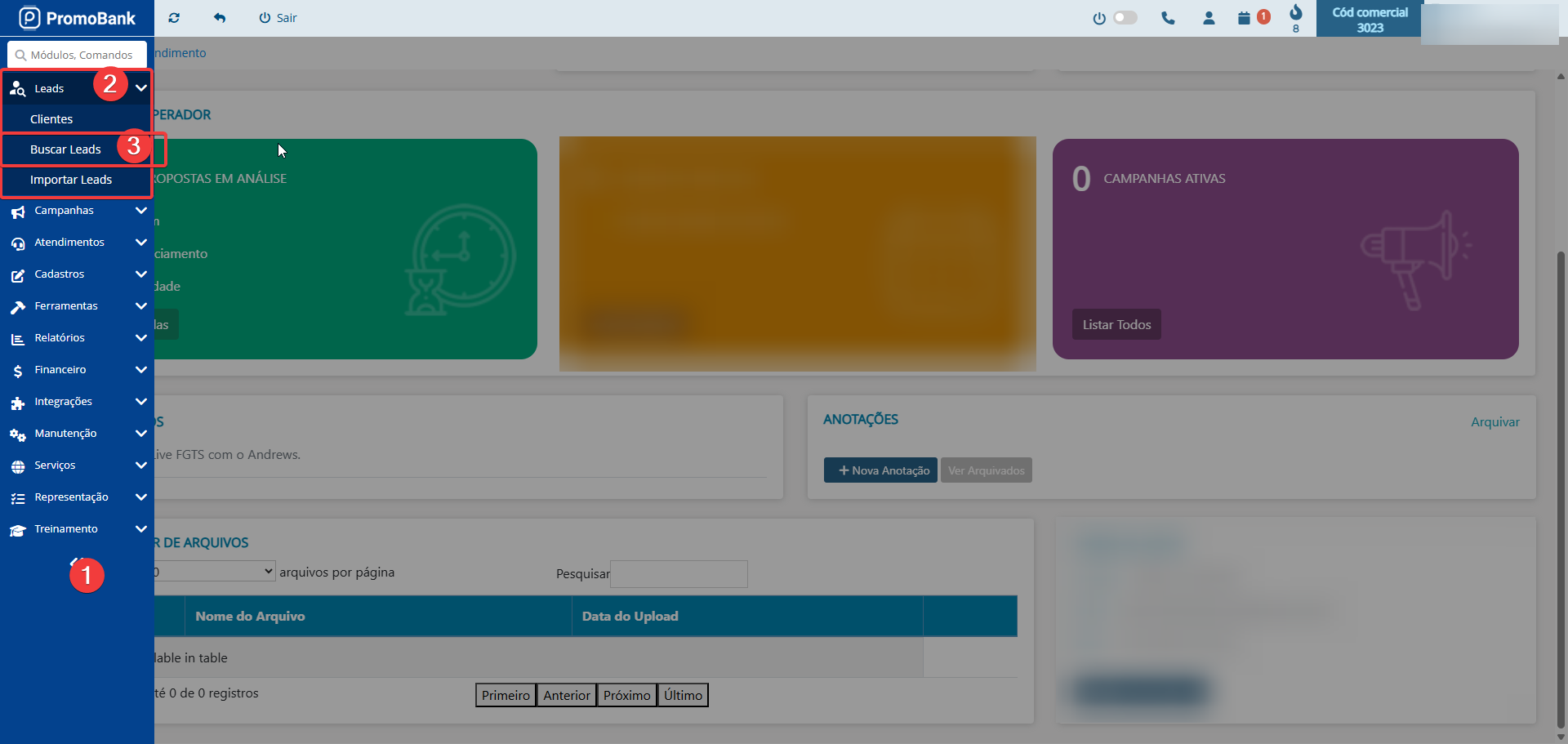Screen dimensions: 1568x744
Task: Click the flame icon in header
Action: click(x=1295, y=13)
